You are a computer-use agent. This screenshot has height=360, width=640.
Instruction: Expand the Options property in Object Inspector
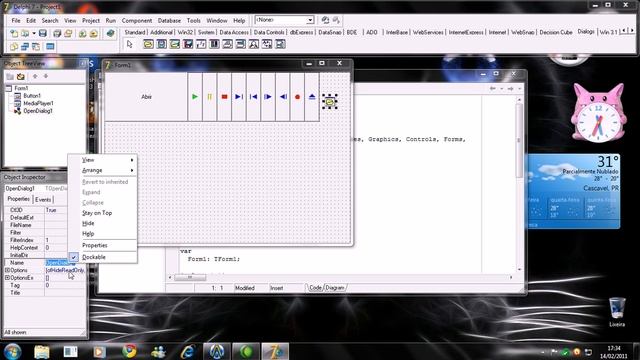[x=7, y=270]
